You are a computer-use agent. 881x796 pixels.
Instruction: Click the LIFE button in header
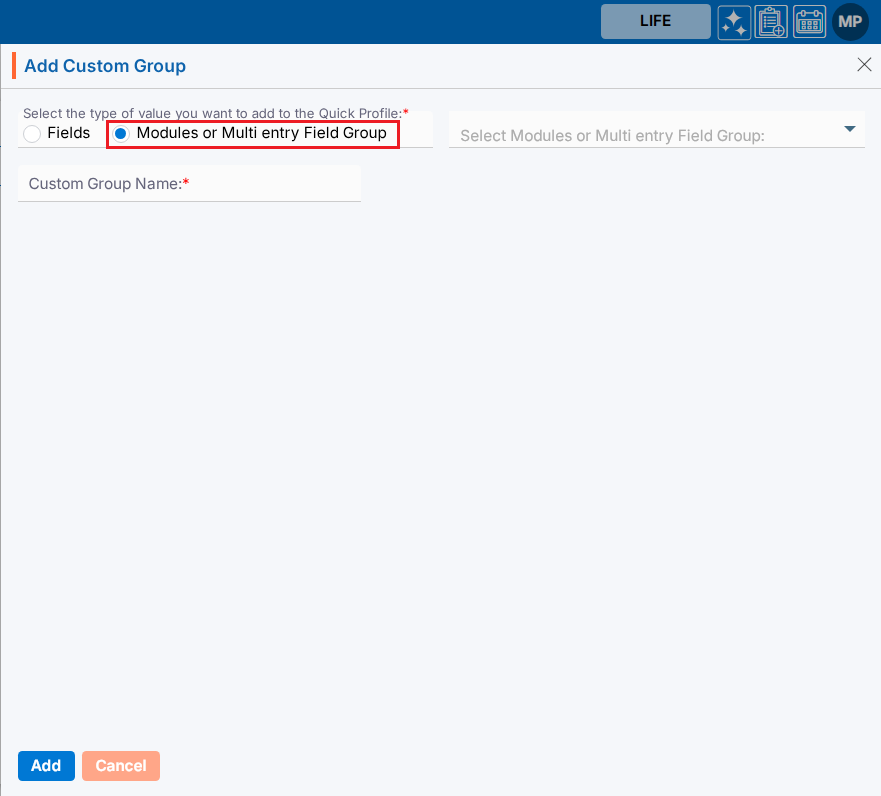[655, 21]
